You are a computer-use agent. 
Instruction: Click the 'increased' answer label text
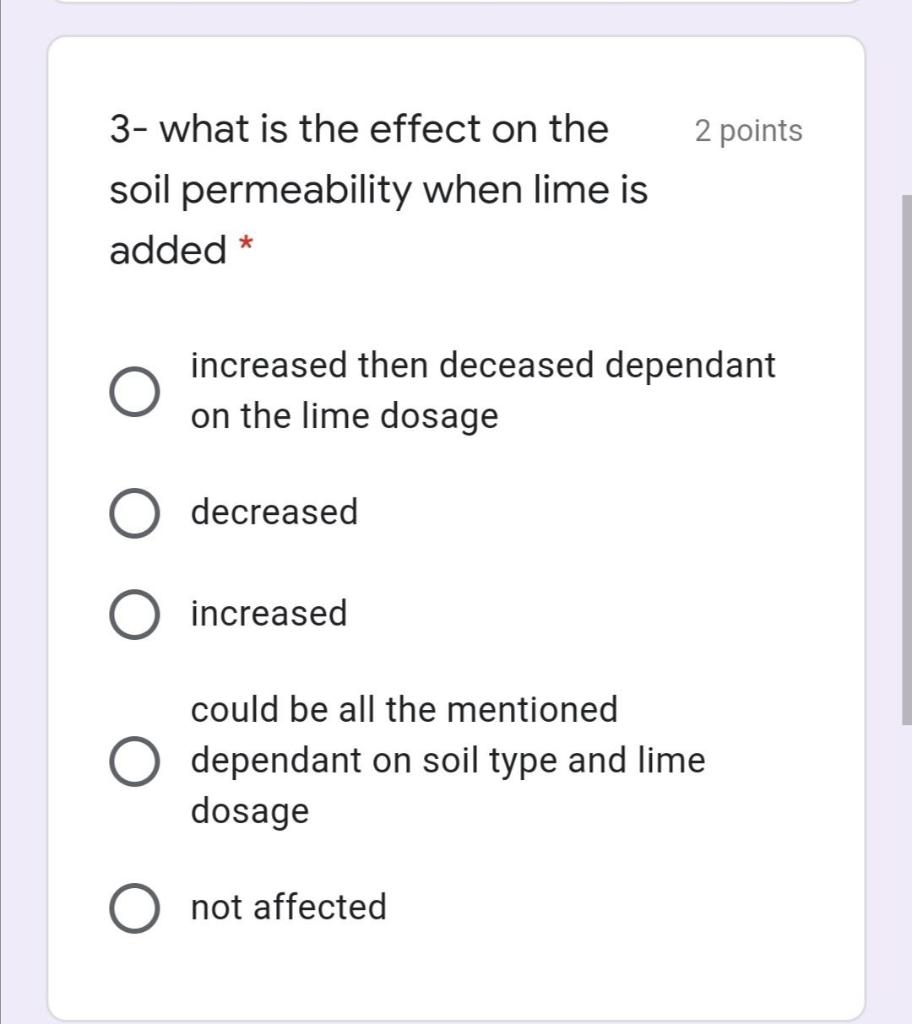coord(268,613)
